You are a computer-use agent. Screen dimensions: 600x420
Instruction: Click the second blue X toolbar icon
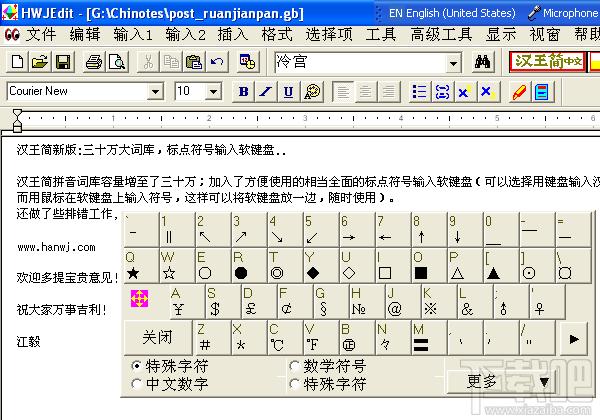point(488,92)
